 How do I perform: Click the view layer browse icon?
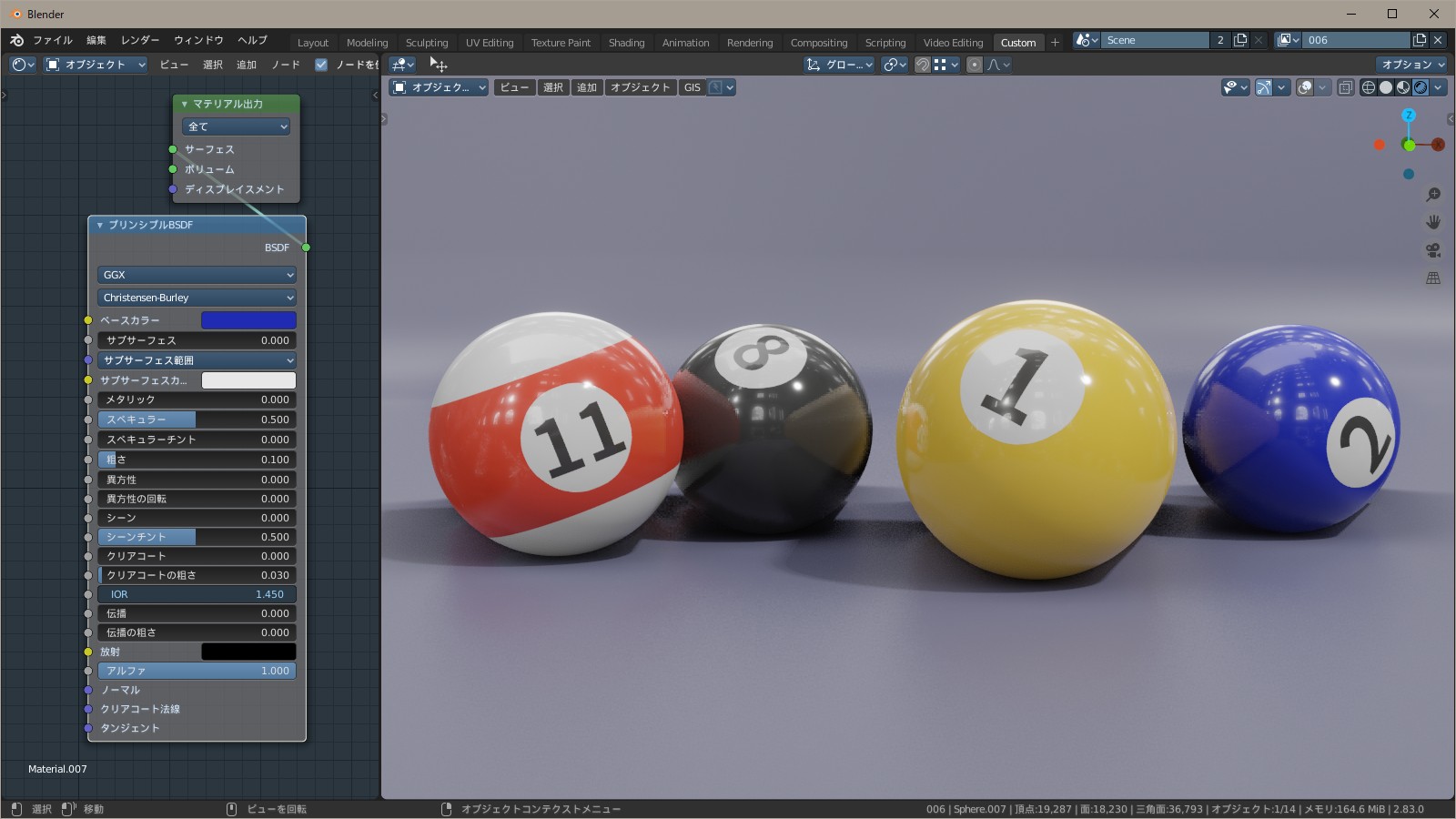1288,40
